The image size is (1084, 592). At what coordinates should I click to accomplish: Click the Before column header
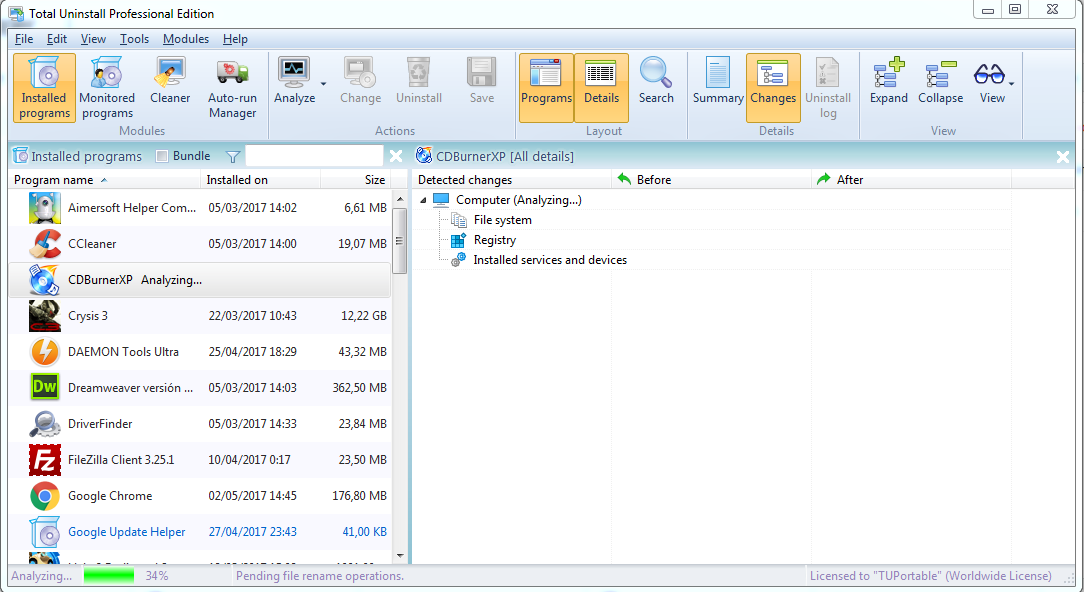pos(711,180)
